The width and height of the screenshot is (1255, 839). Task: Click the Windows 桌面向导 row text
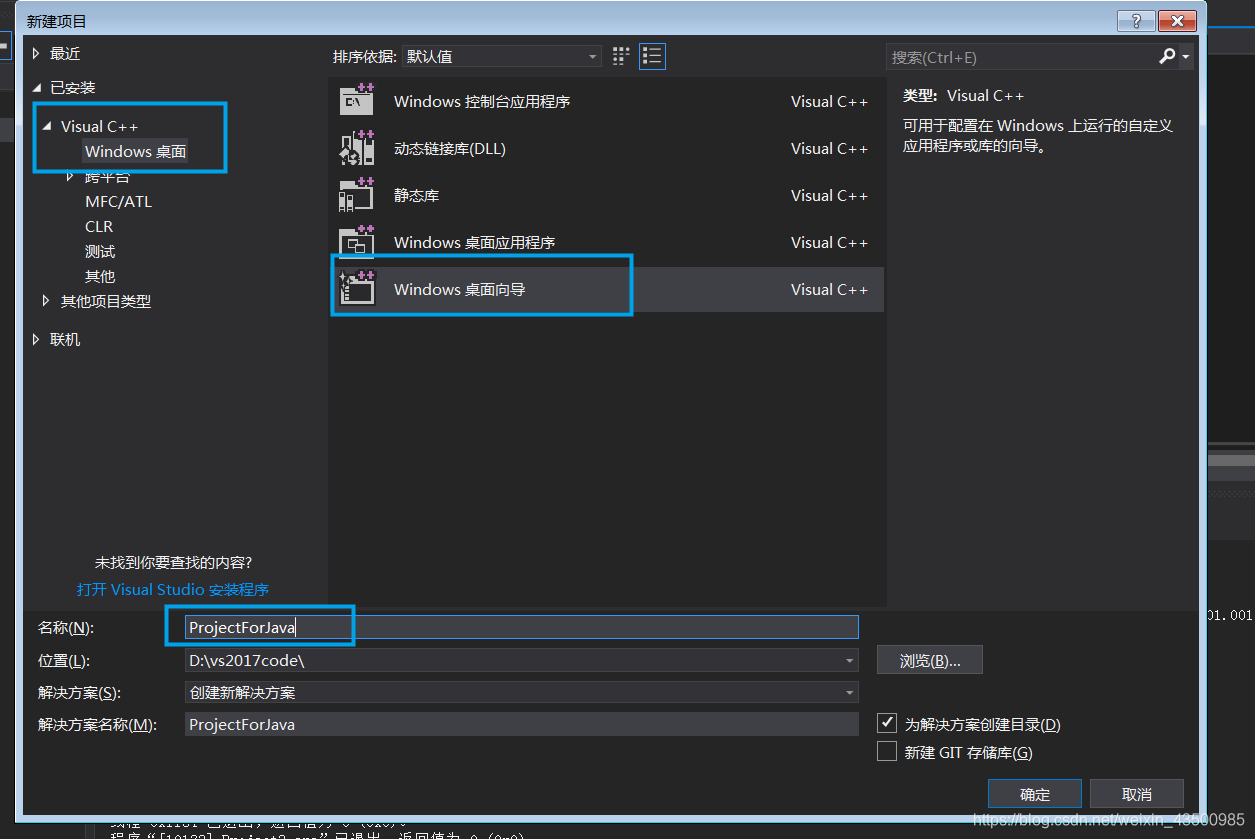pos(459,289)
